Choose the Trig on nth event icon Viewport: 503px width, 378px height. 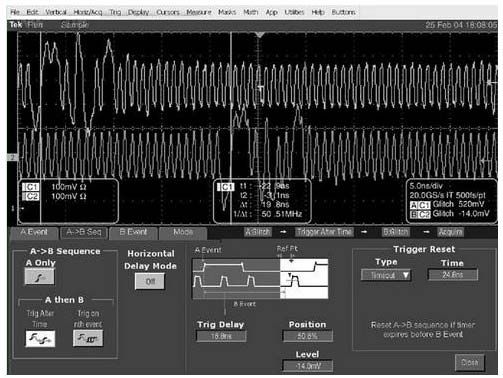(88, 338)
